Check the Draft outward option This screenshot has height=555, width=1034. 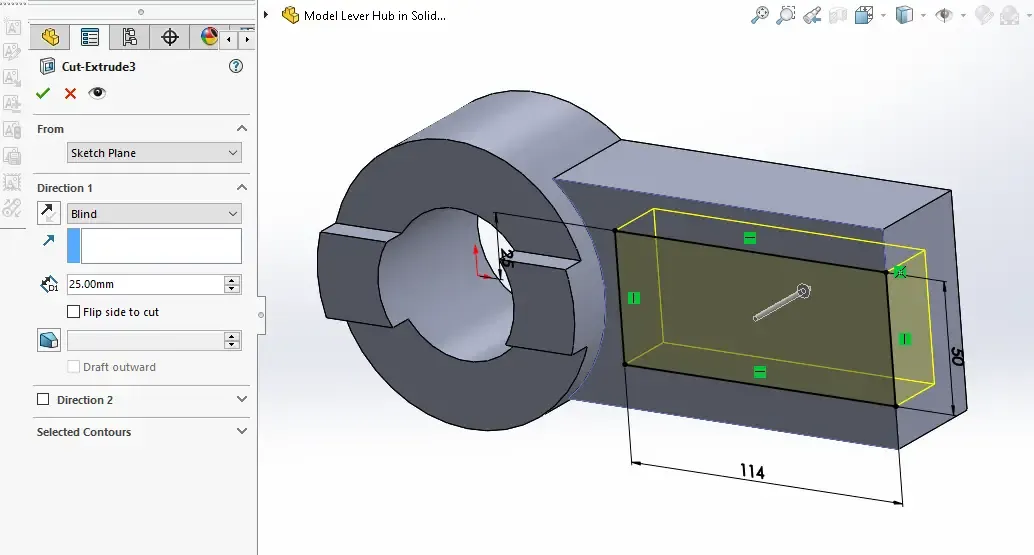click(74, 366)
